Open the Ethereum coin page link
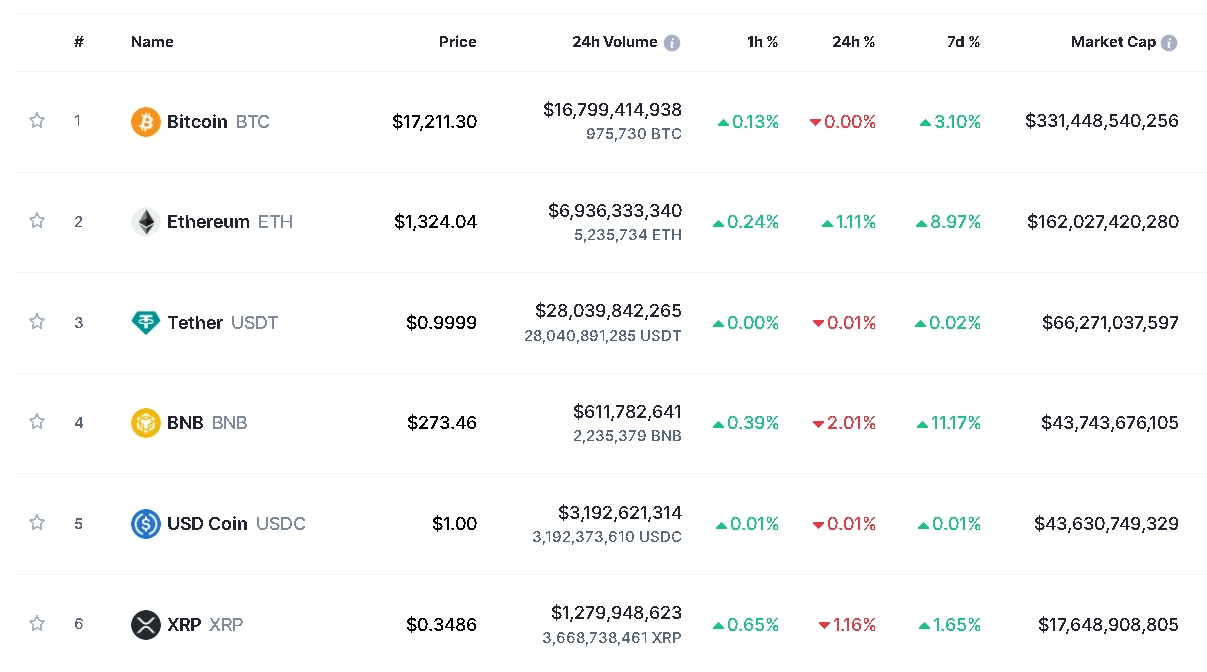The image size is (1207, 672). 208,222
